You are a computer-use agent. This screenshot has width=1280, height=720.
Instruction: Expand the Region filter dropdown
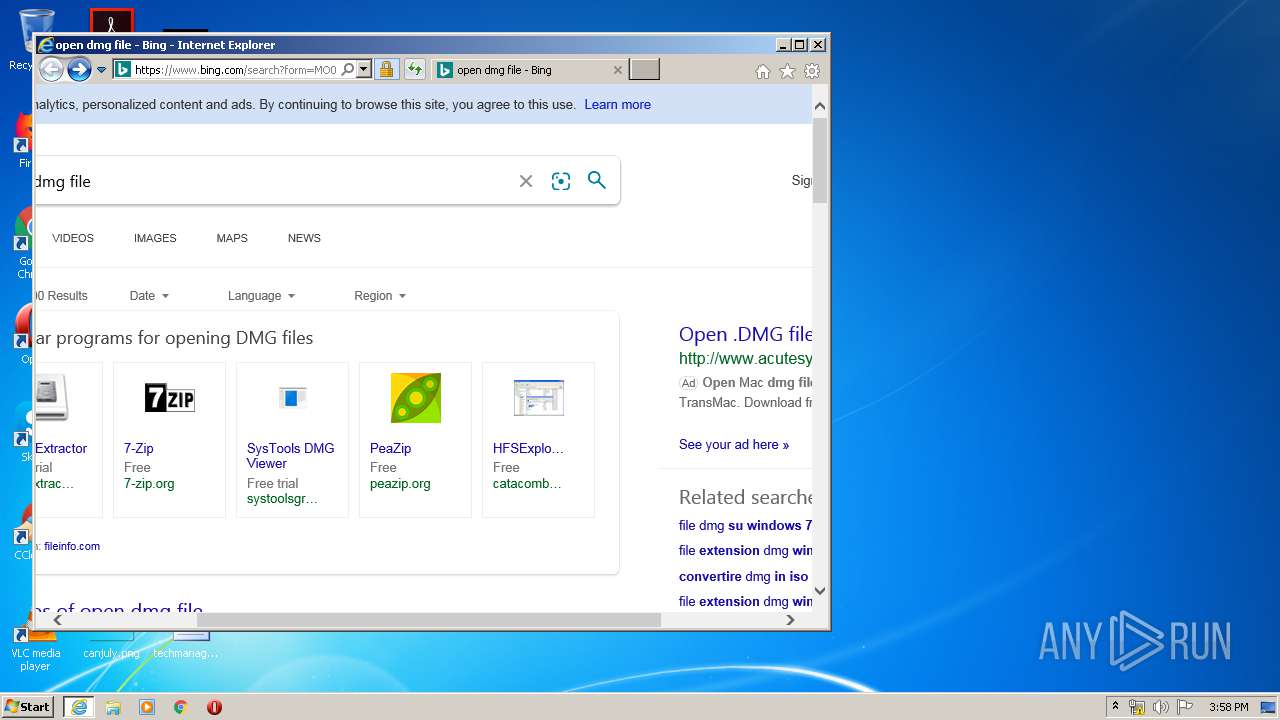380,296
